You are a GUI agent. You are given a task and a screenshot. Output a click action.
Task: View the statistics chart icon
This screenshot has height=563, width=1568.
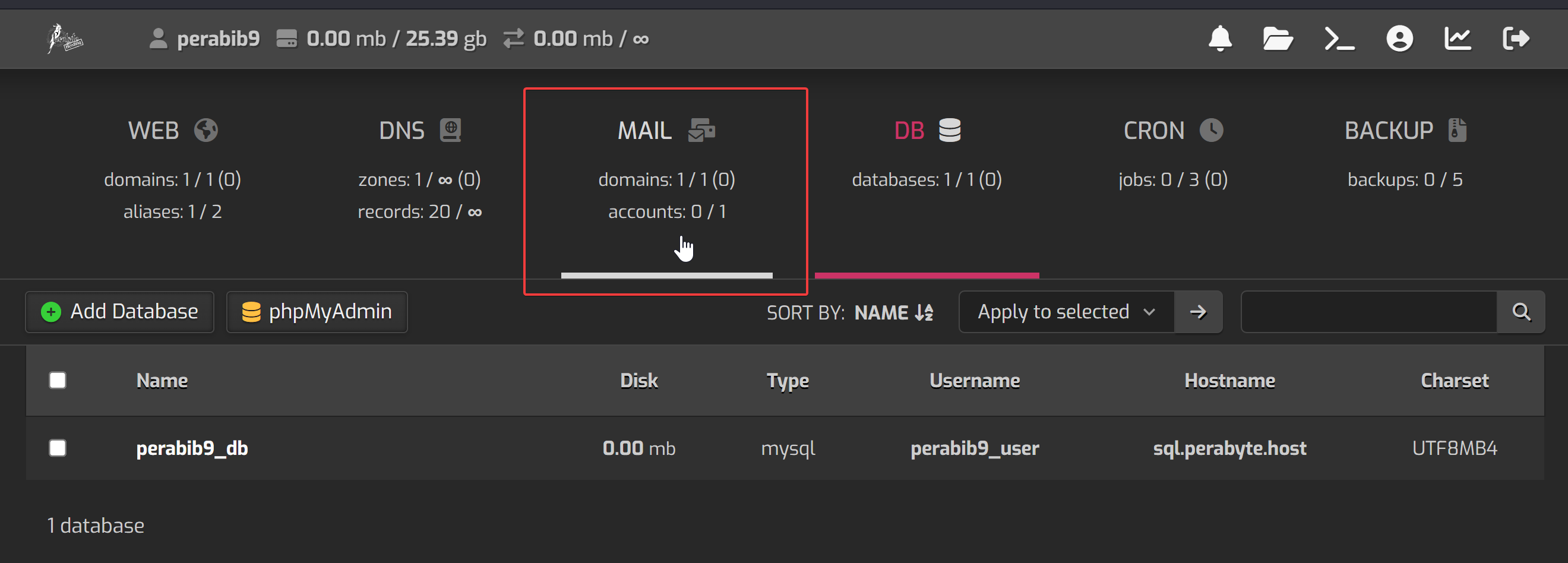click(1458, 39)
